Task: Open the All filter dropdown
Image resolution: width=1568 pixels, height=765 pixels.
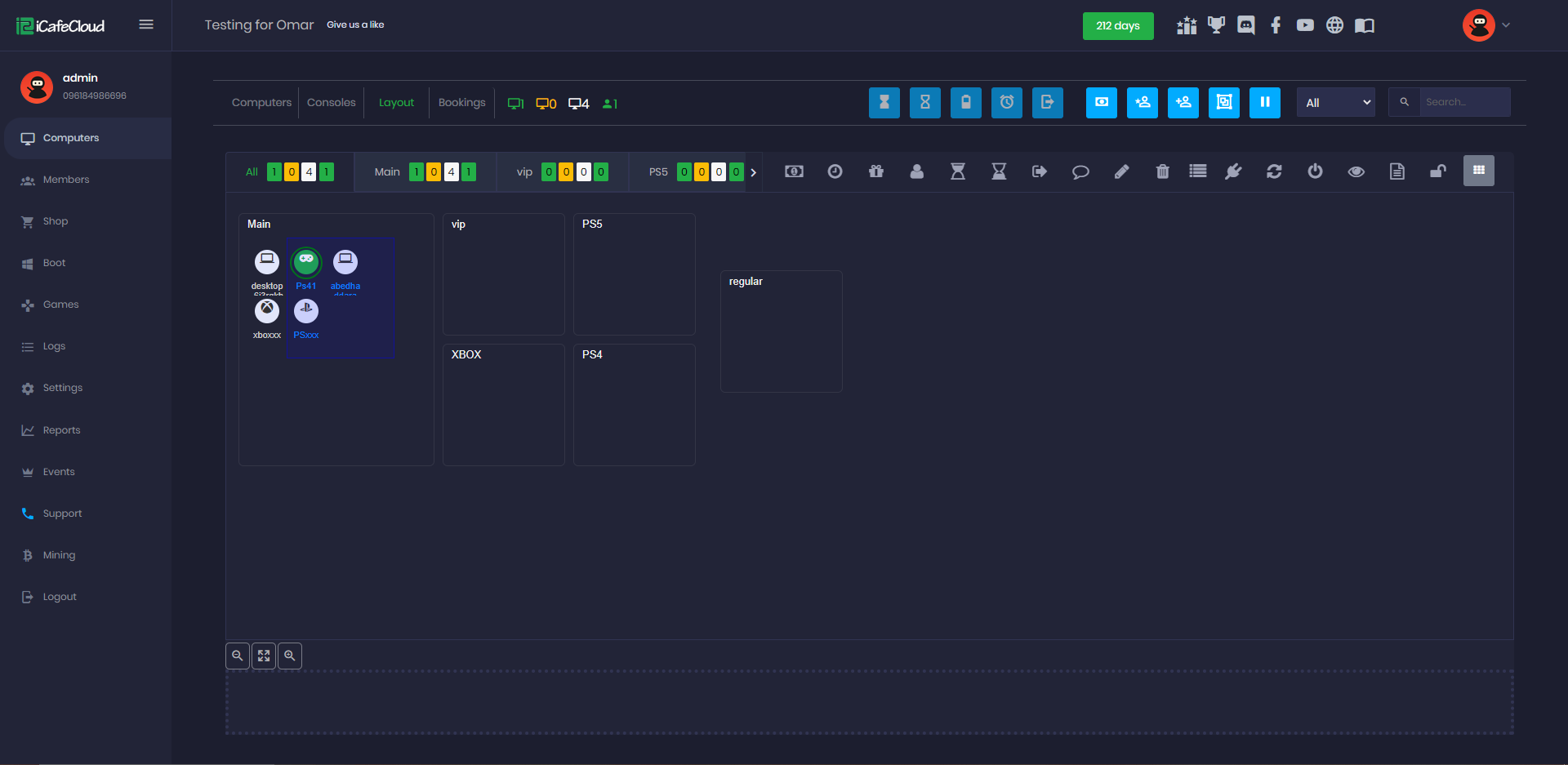Action: pos(1335,103)
